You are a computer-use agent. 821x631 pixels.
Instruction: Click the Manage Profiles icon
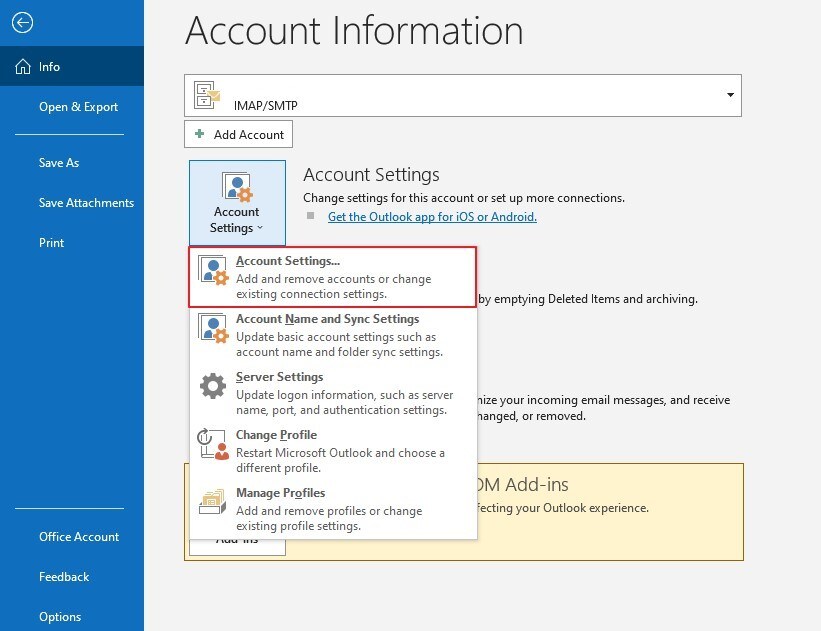coord(214,501)
